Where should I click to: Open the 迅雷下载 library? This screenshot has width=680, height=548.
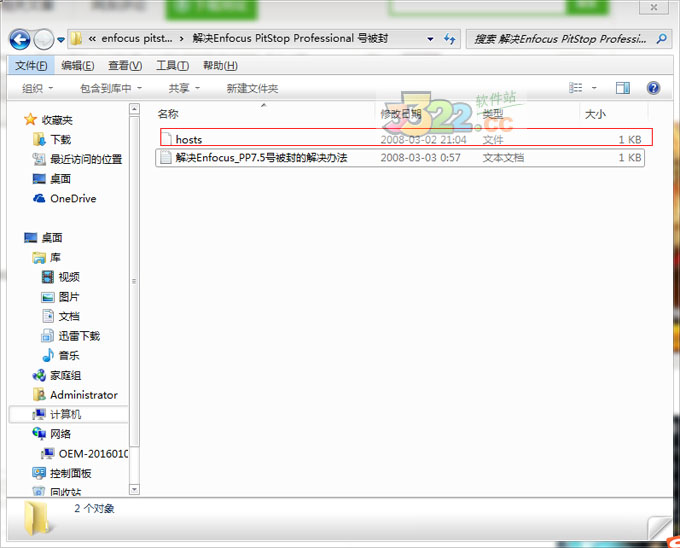point(79,336)
